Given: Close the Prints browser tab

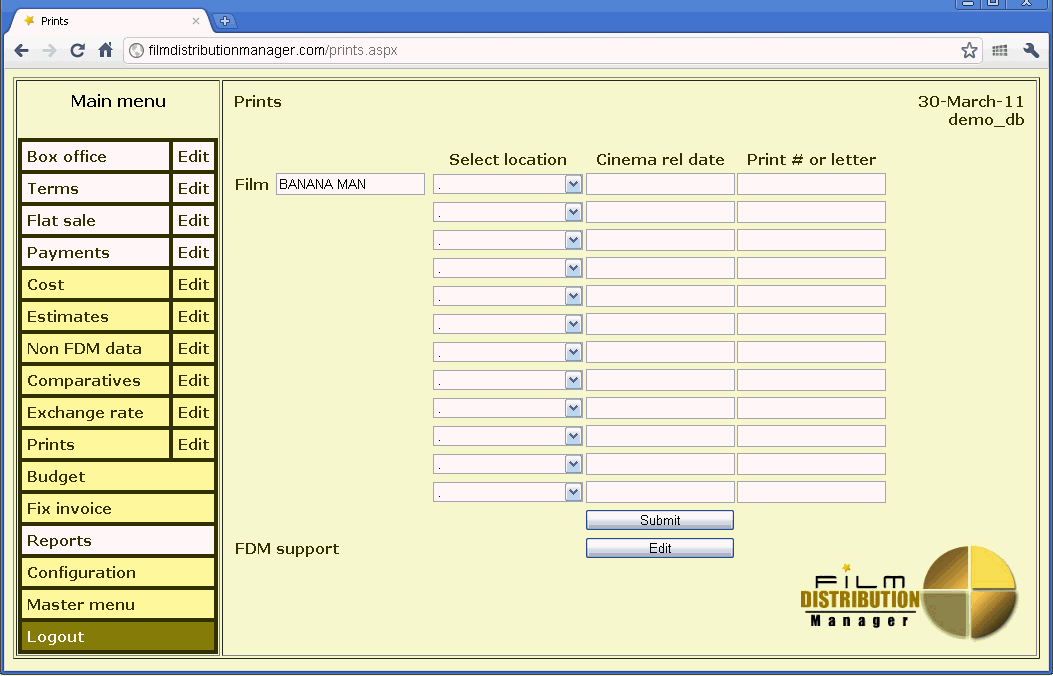Looking at the screenshot, I should tap(196, 21).
